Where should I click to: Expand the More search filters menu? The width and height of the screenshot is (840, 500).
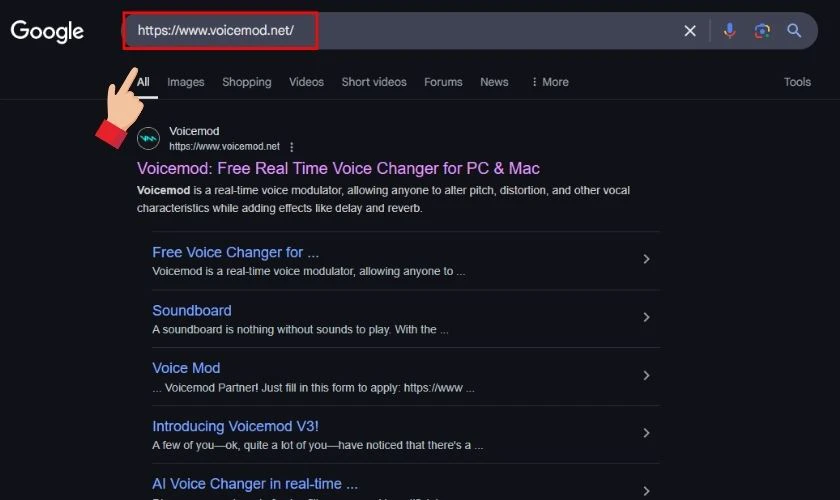tap(550, 82)
